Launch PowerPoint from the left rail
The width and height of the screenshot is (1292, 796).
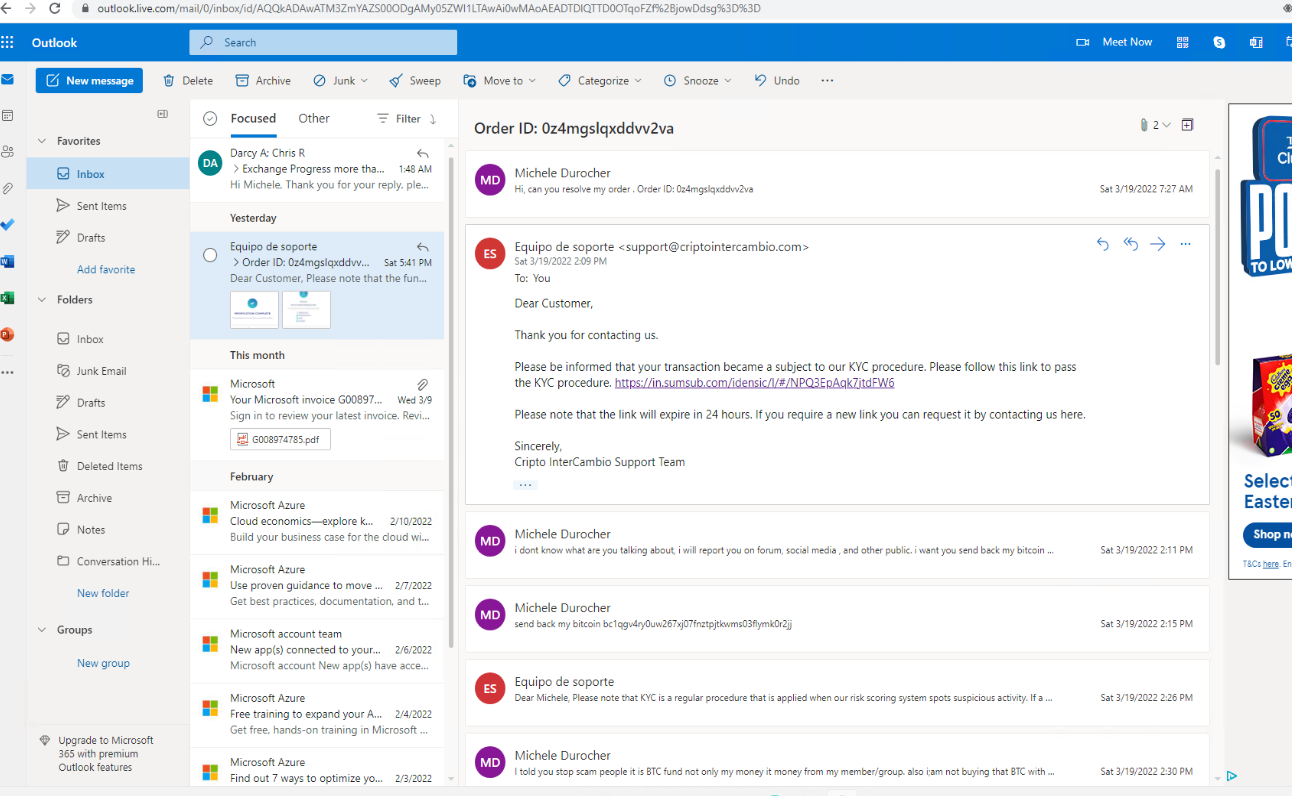[x=7, y=334]
